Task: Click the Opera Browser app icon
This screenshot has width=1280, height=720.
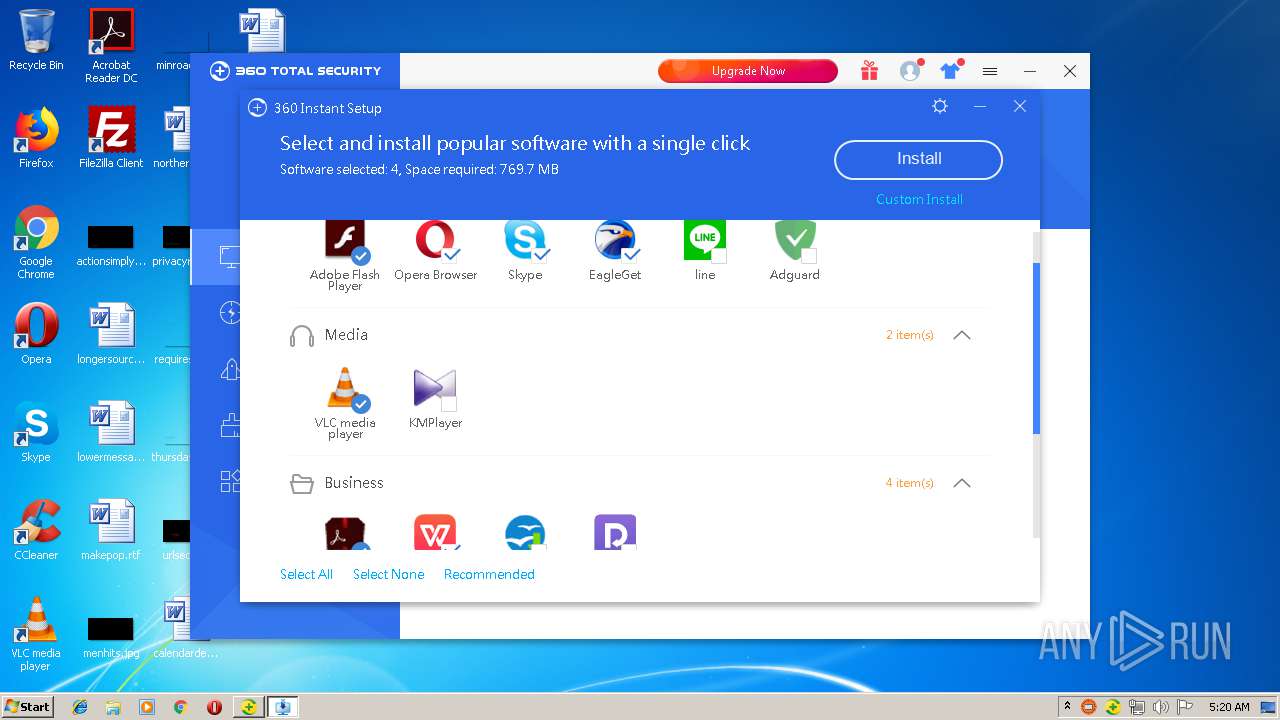Action: point(435,241)
